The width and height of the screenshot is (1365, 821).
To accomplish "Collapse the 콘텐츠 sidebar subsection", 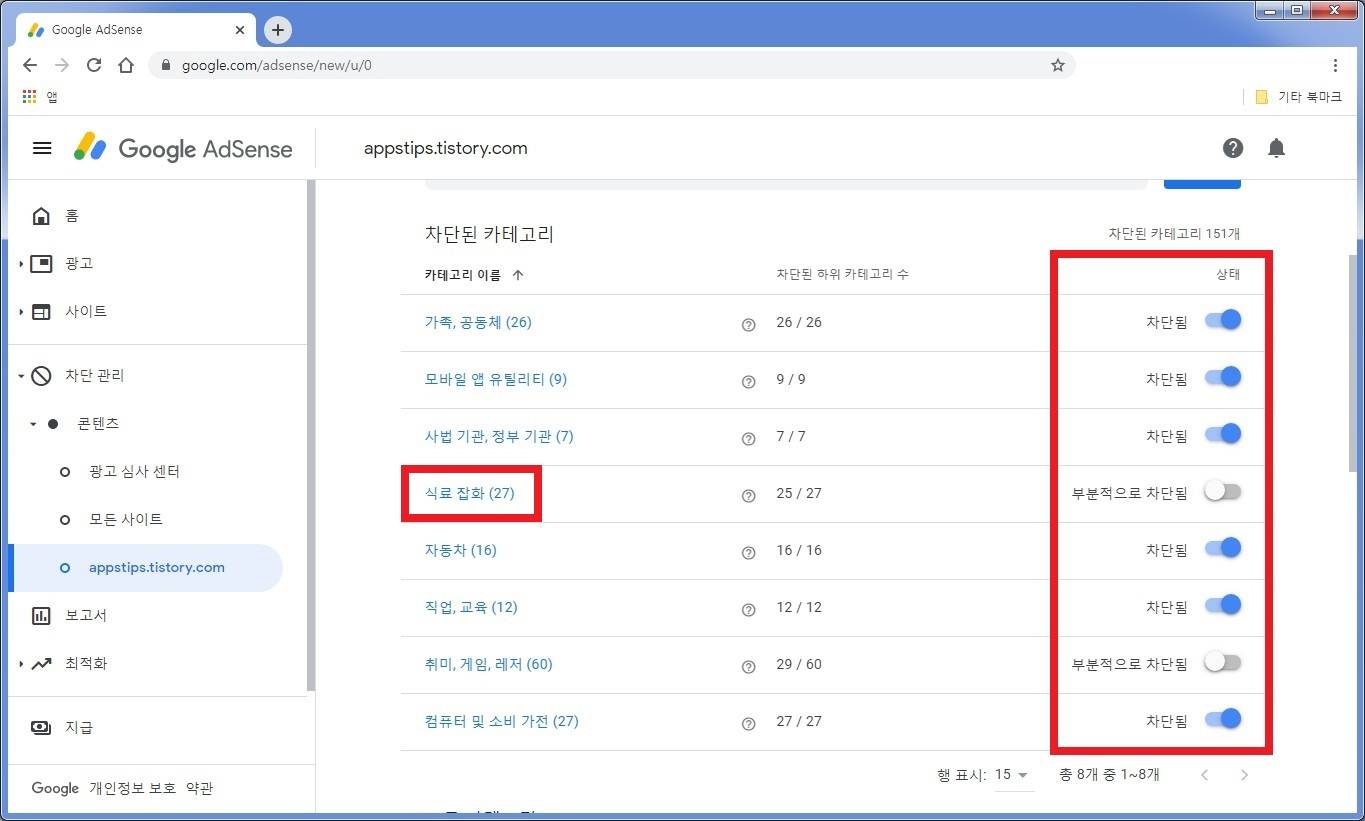I will (x=33, y=424).
